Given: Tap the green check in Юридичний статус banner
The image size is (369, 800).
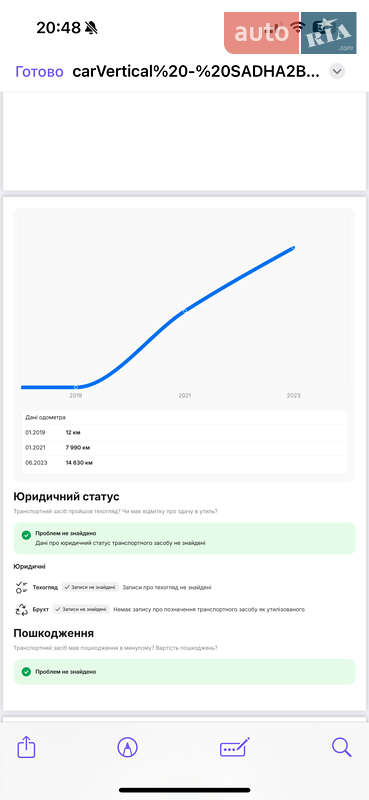Looking at the screenshot, I should [27, 535].
